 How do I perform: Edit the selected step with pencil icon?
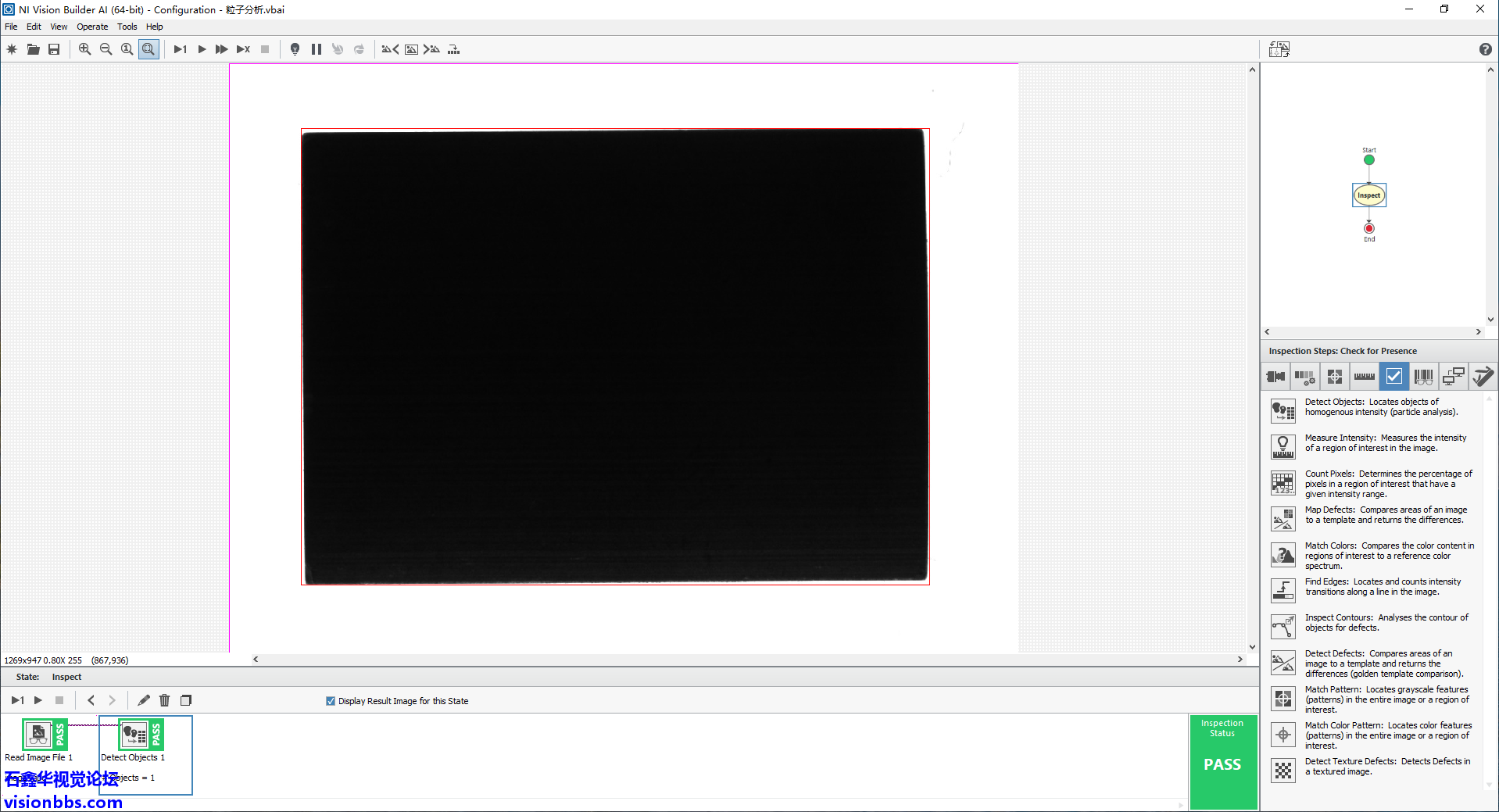(144, 700)
